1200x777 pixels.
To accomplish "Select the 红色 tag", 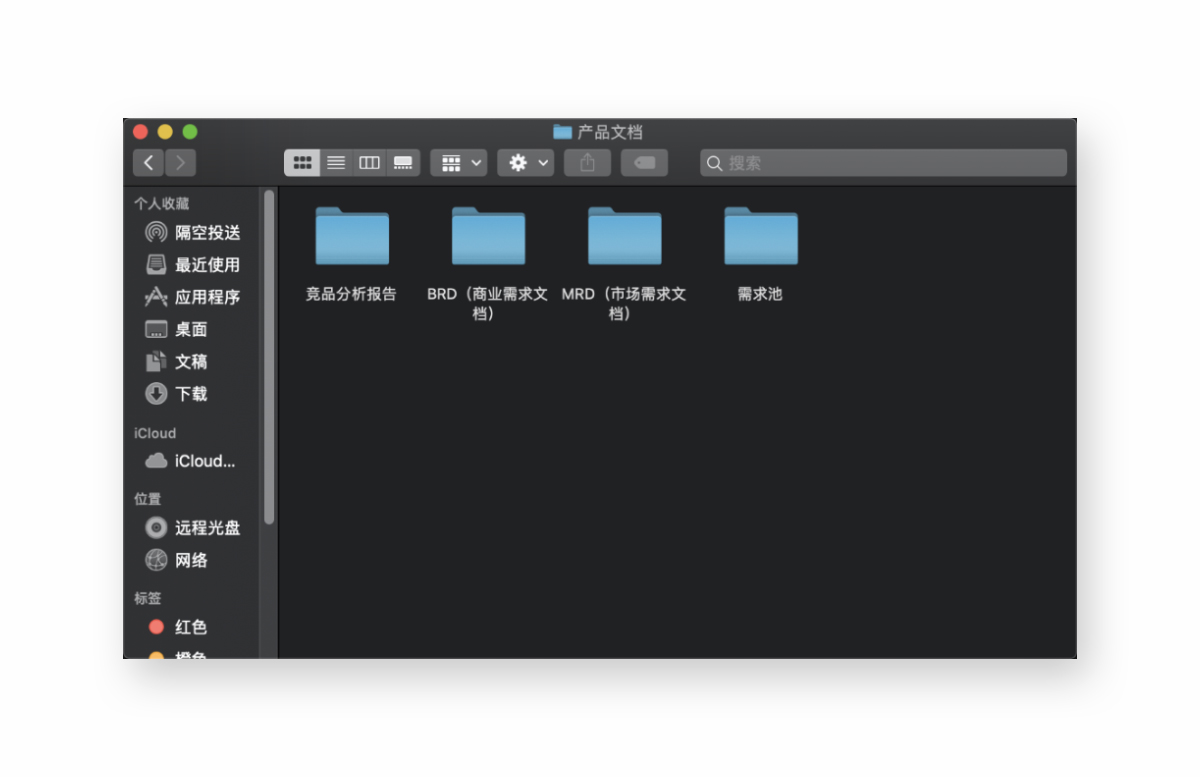I will (x=193, y=627).
